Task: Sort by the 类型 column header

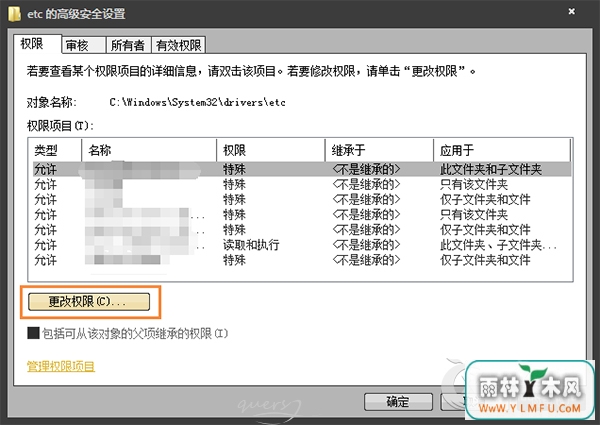Action: pos(55,150)
